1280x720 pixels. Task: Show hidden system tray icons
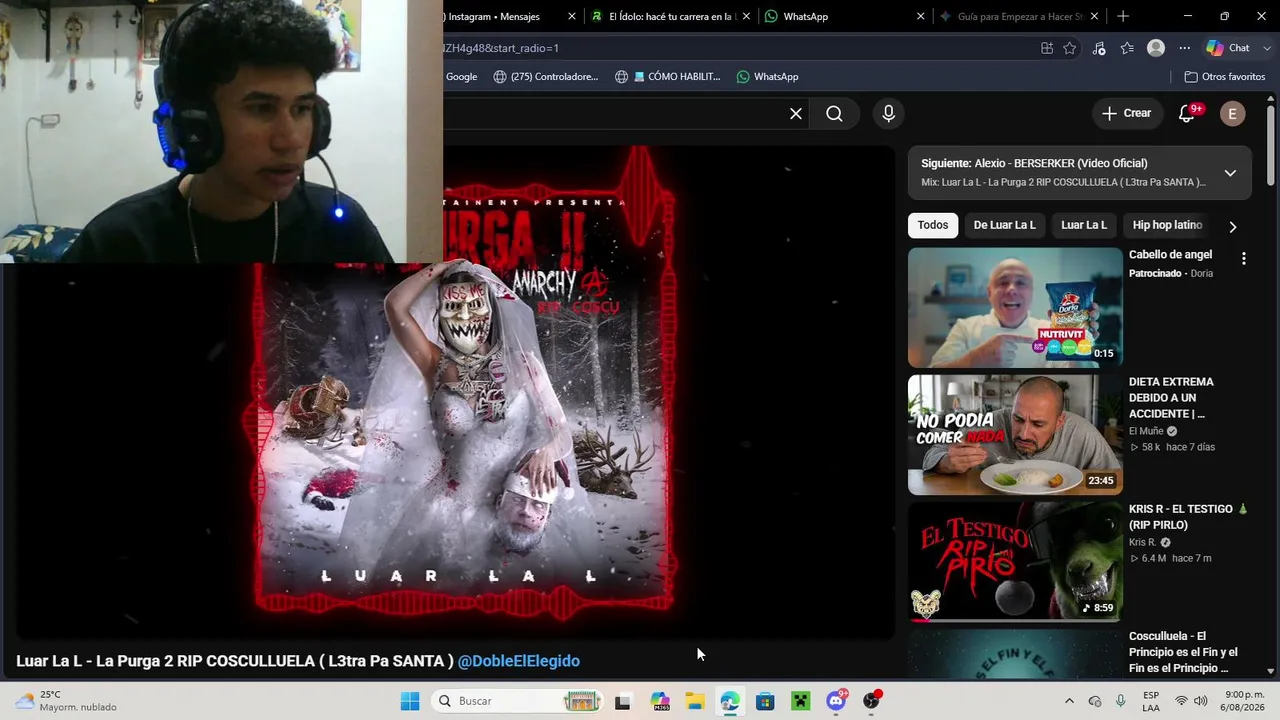tap(1069, 701)
